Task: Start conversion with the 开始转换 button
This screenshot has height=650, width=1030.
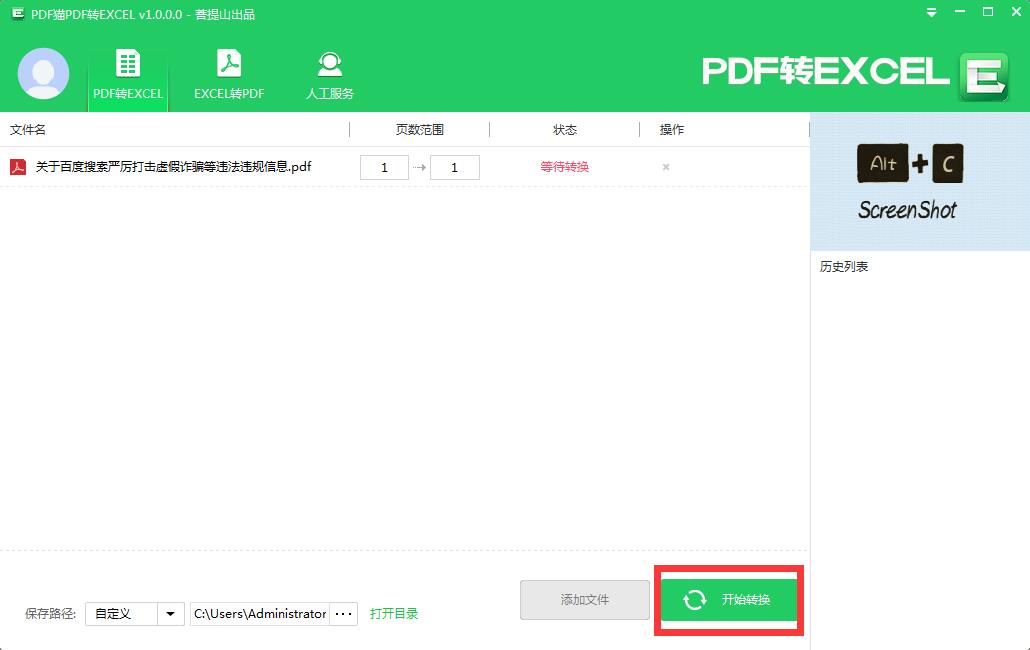Action: [728, 600]
